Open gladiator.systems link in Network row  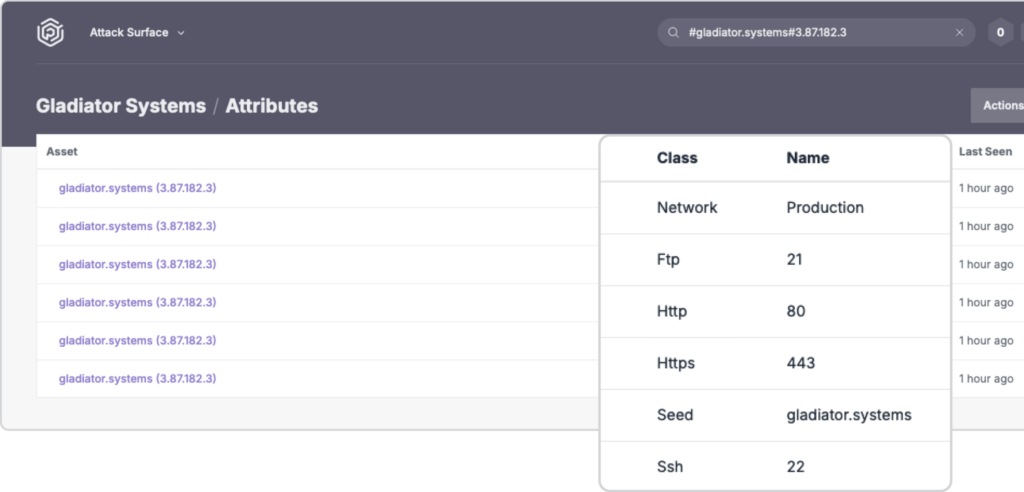coord(137,188)
